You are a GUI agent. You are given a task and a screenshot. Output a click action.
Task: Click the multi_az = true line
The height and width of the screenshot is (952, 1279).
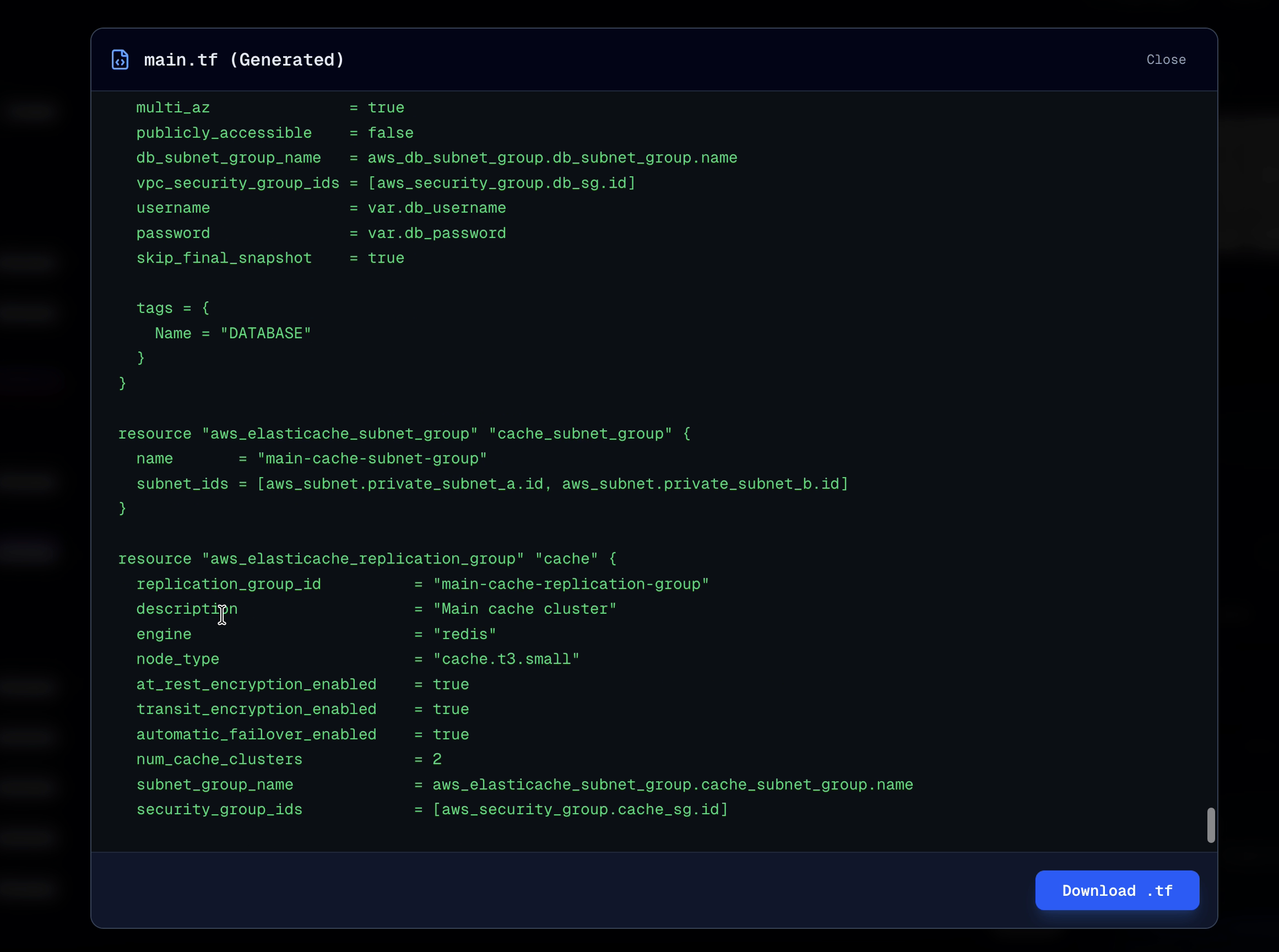click(270, 108)
